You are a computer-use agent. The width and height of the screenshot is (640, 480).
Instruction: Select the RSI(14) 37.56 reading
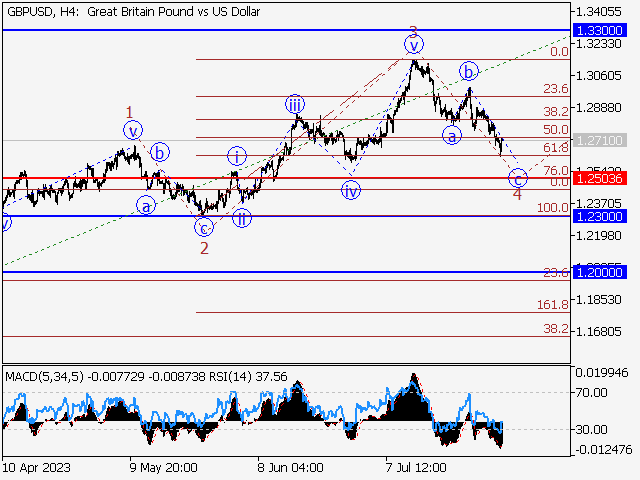pyautogui.click(x=249, y=376)
